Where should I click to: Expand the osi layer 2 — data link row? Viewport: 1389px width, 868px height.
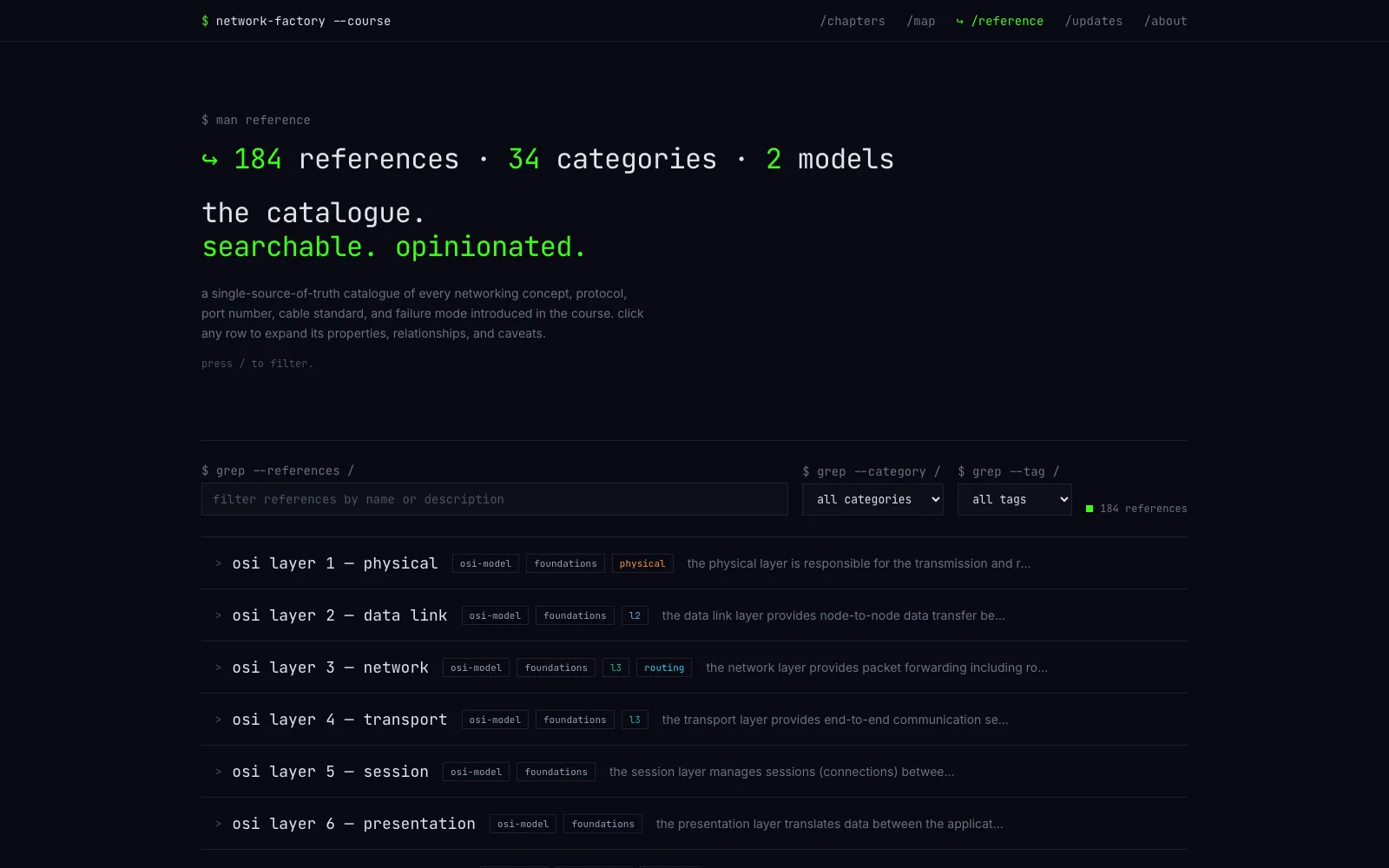coord(694,615)
